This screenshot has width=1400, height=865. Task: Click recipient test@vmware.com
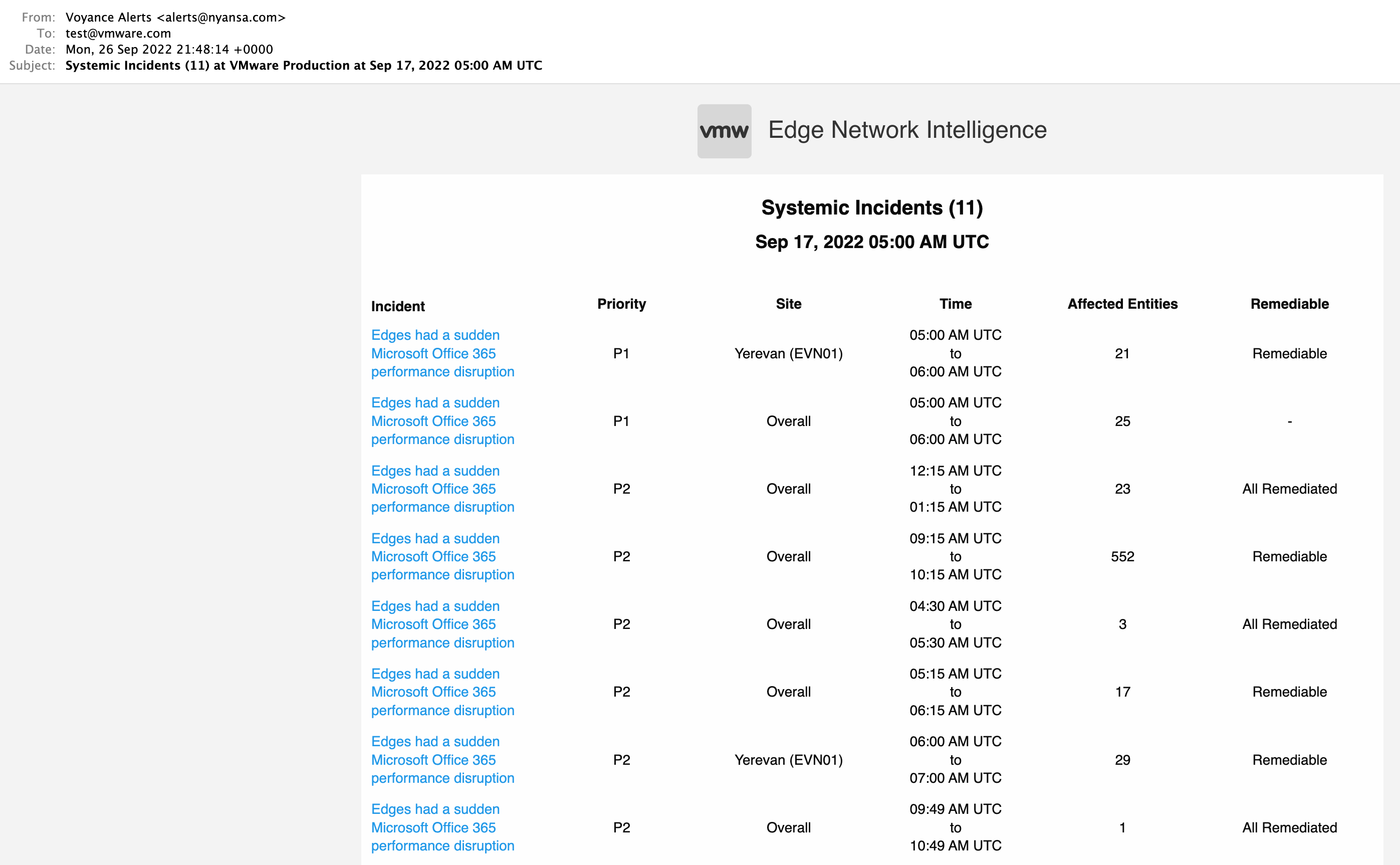[118, 33]
